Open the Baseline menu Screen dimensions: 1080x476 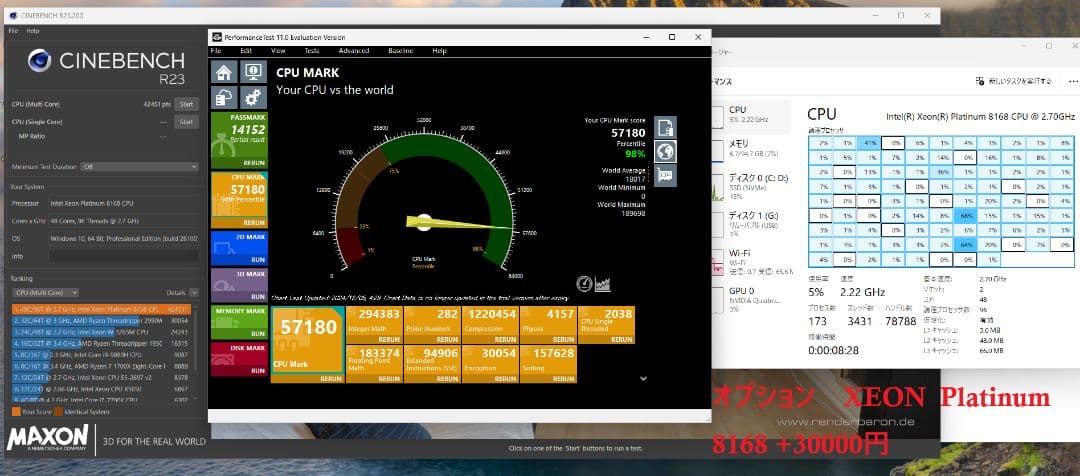click(400, 50)
